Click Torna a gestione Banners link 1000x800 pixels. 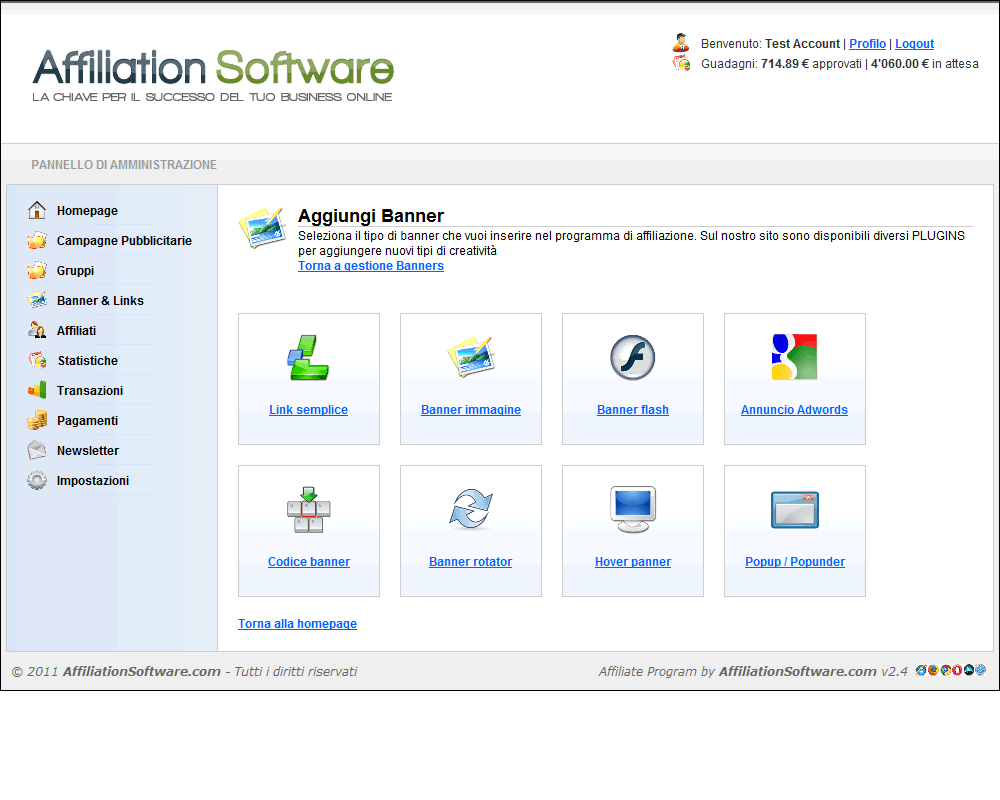click(x=370, y=266)
